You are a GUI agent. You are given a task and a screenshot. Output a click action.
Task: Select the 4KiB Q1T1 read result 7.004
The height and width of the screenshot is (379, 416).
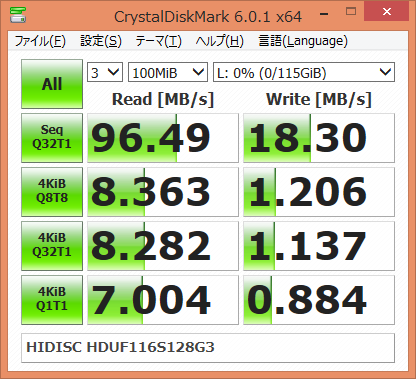tap(163, 300)
